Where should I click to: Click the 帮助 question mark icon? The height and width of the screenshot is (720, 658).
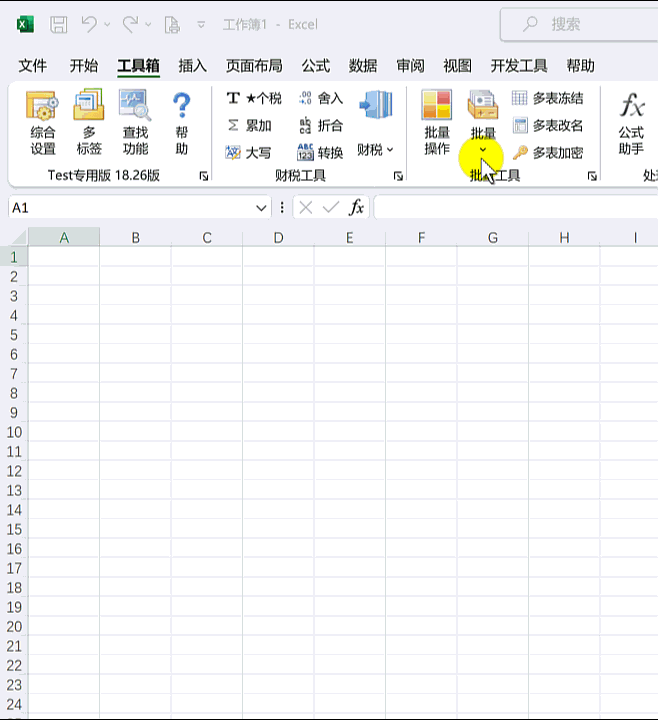[x=181, y=106]
